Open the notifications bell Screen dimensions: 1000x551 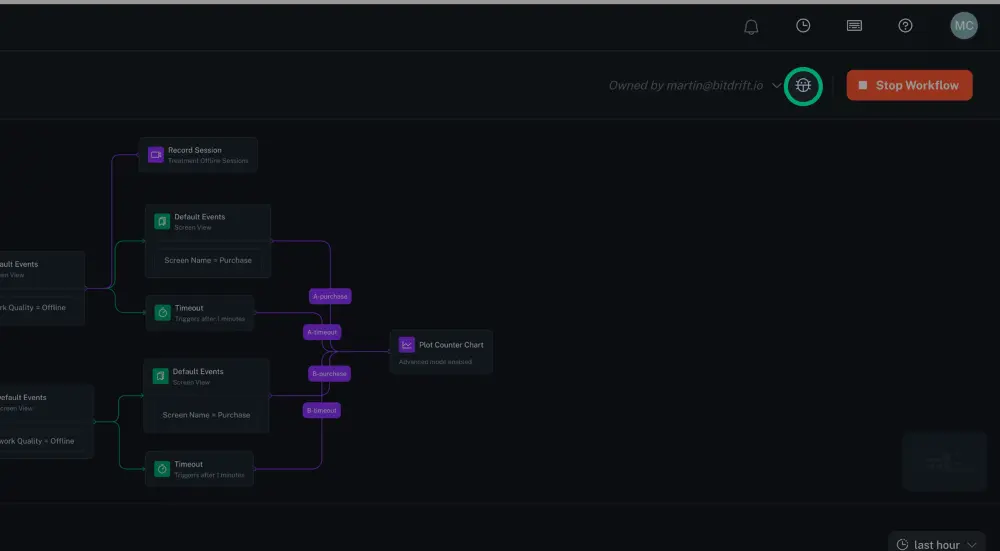click(x=751, y=27)
